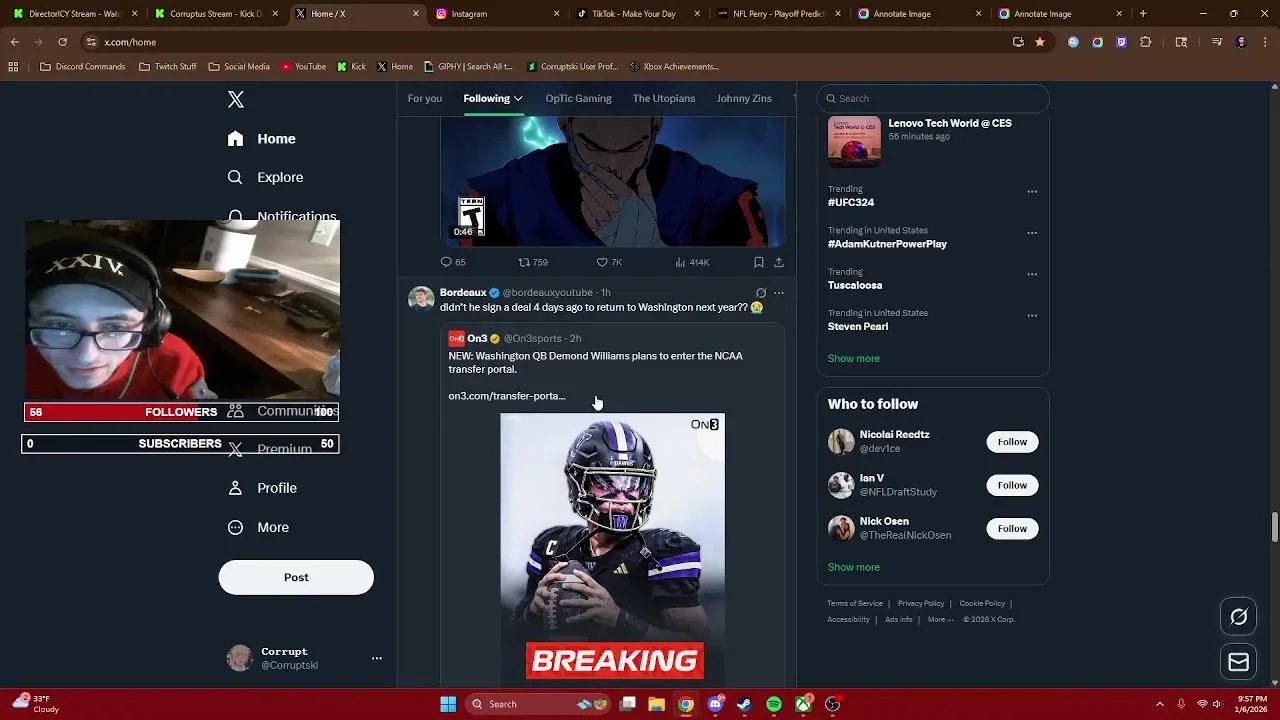The width and height of the screenshot is (1280, 720).
Task: Switch to For you timeline tab
Action: pos(425,98)
